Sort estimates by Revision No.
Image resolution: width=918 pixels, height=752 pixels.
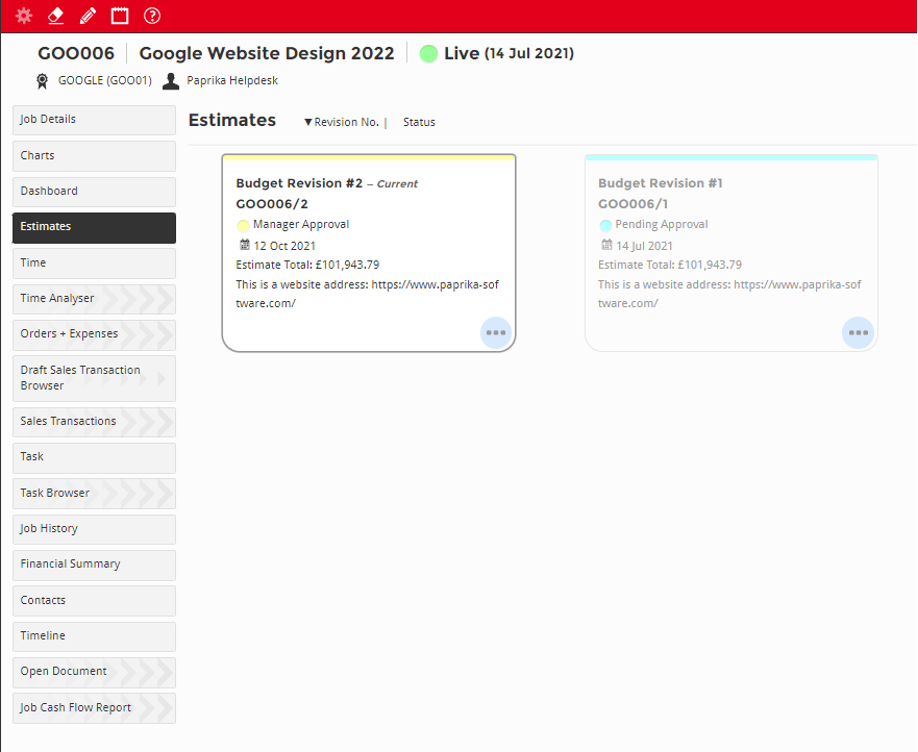[x=345, y=122]
